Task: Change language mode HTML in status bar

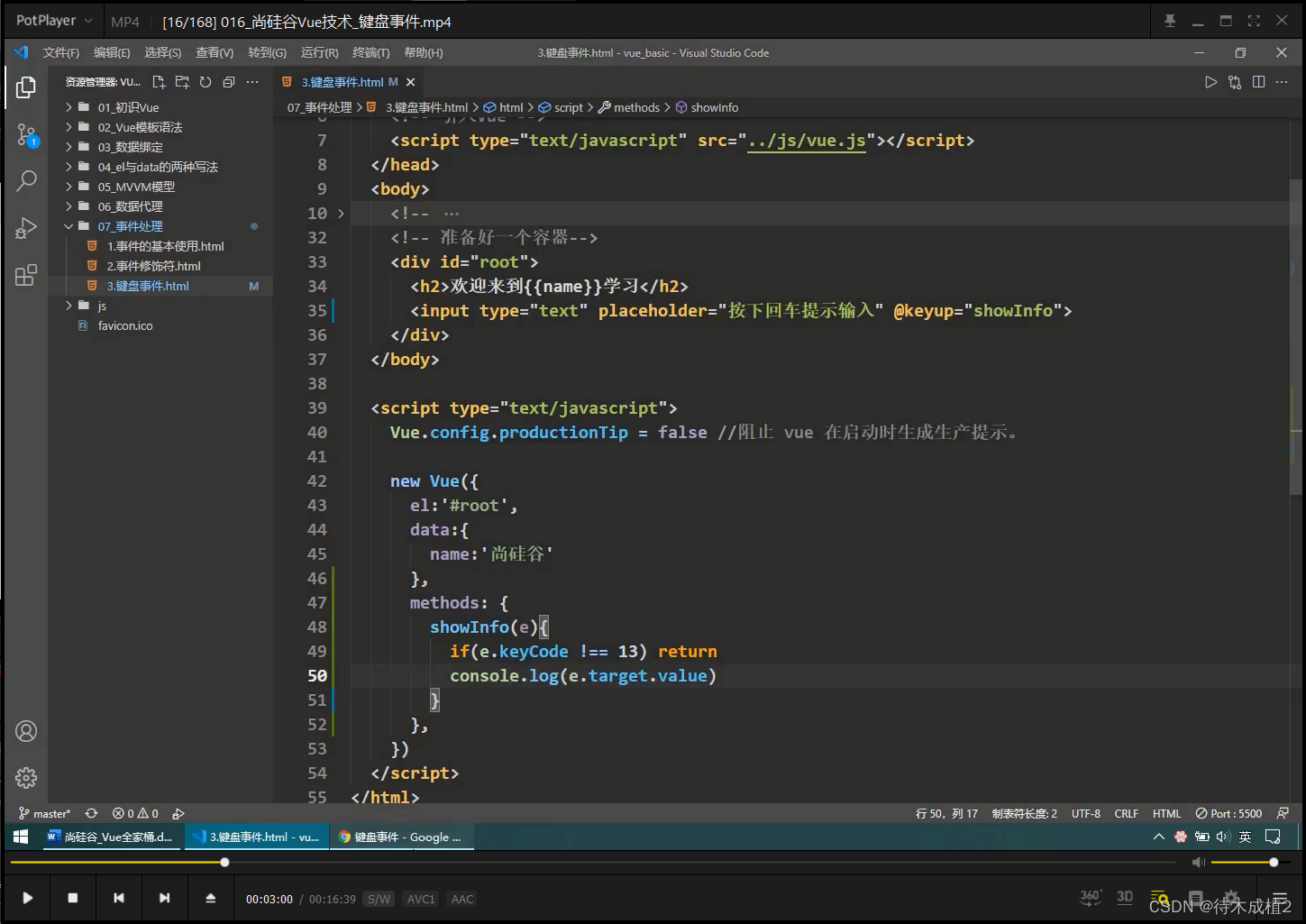Action: tap(1166, 813)
